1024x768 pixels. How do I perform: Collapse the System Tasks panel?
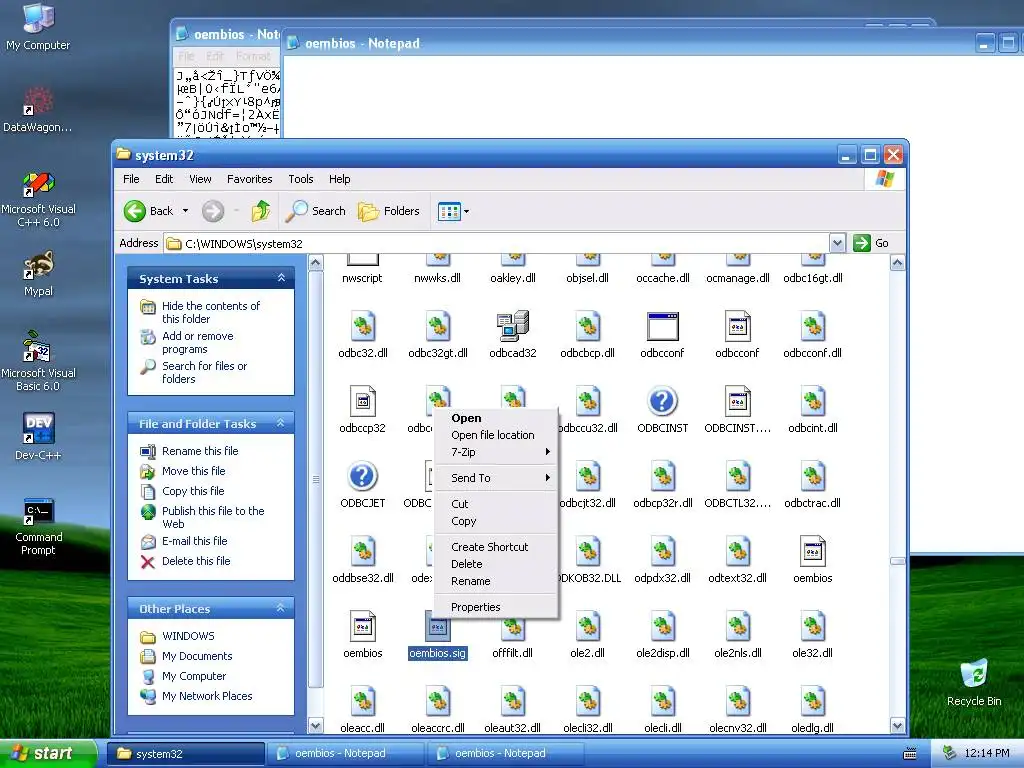pyautogui.click(x=281, y=278)
